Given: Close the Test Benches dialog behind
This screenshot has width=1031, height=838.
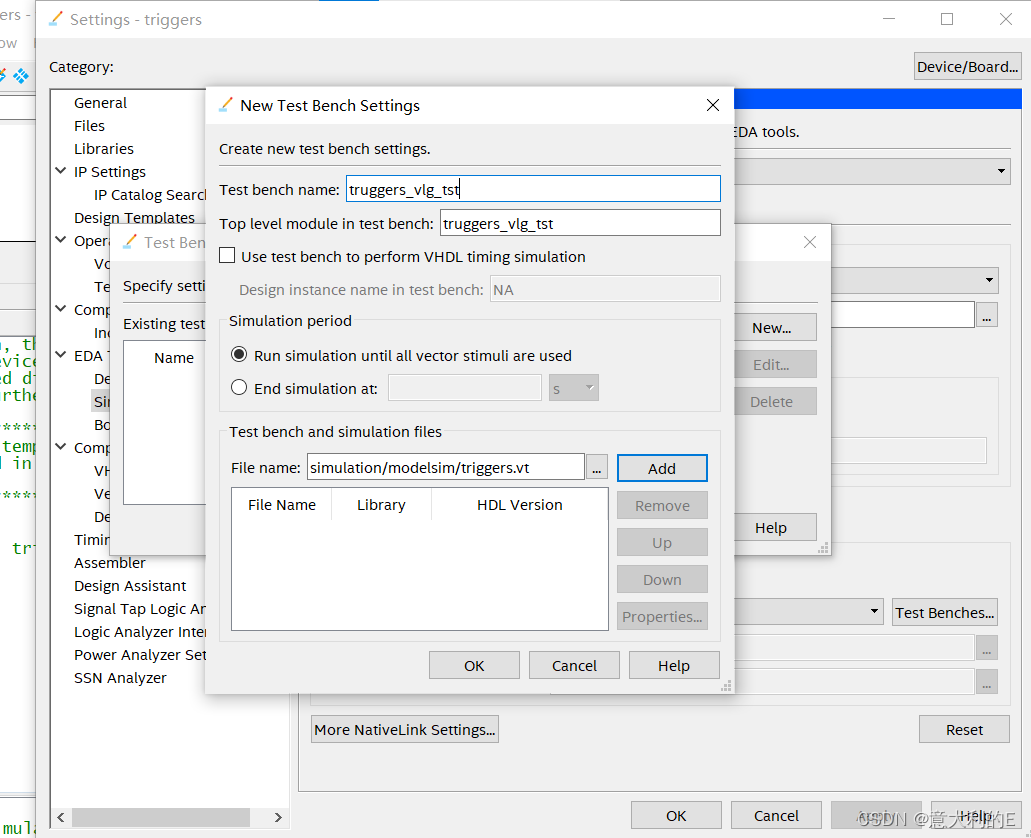Looking at the screenshot, I should (x=810, y=242).
